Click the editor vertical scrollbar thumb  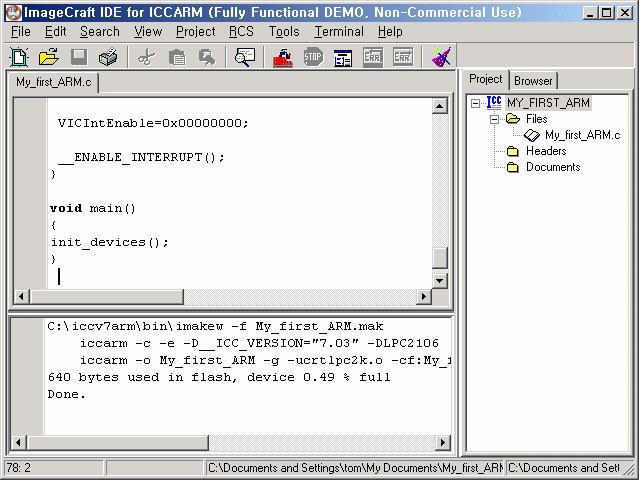pos(440,258)
